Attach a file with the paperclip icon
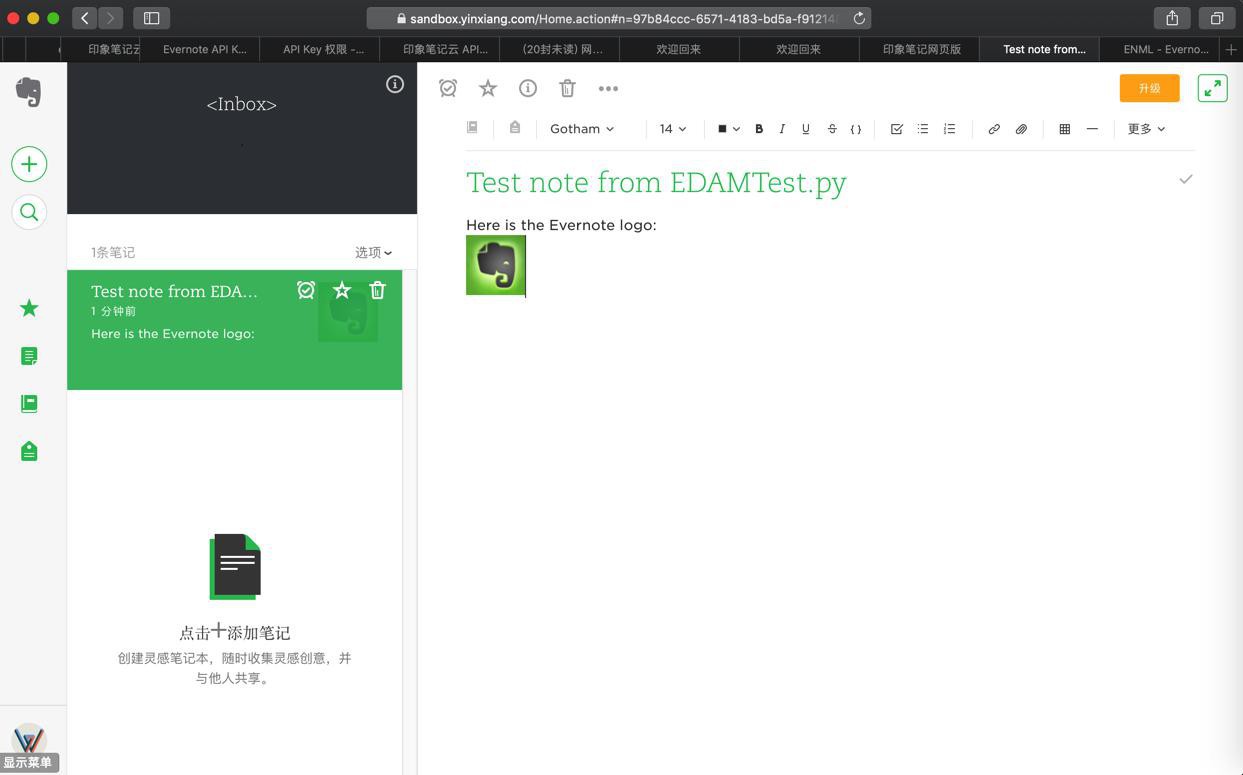 (x=1021, y=129)
